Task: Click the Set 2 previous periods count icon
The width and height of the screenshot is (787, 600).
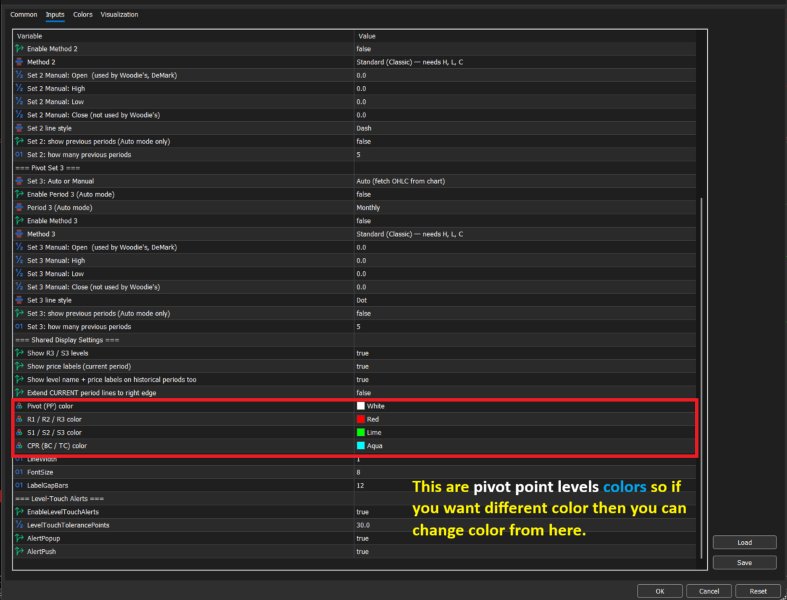Action: 19,155
